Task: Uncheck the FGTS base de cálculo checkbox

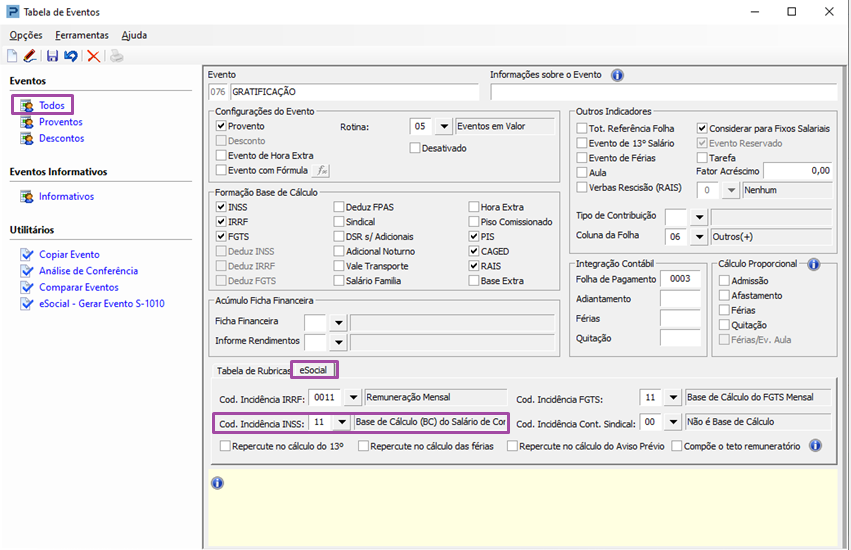Action: pos(221,237)
